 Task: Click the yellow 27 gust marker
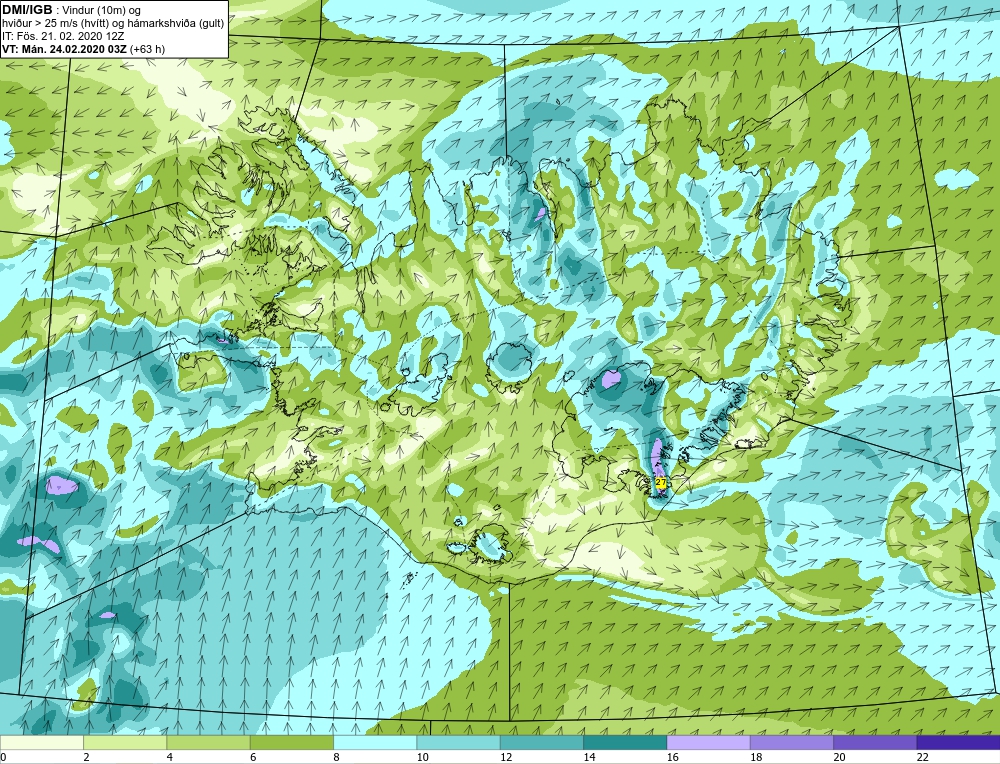tap(660, 483)
